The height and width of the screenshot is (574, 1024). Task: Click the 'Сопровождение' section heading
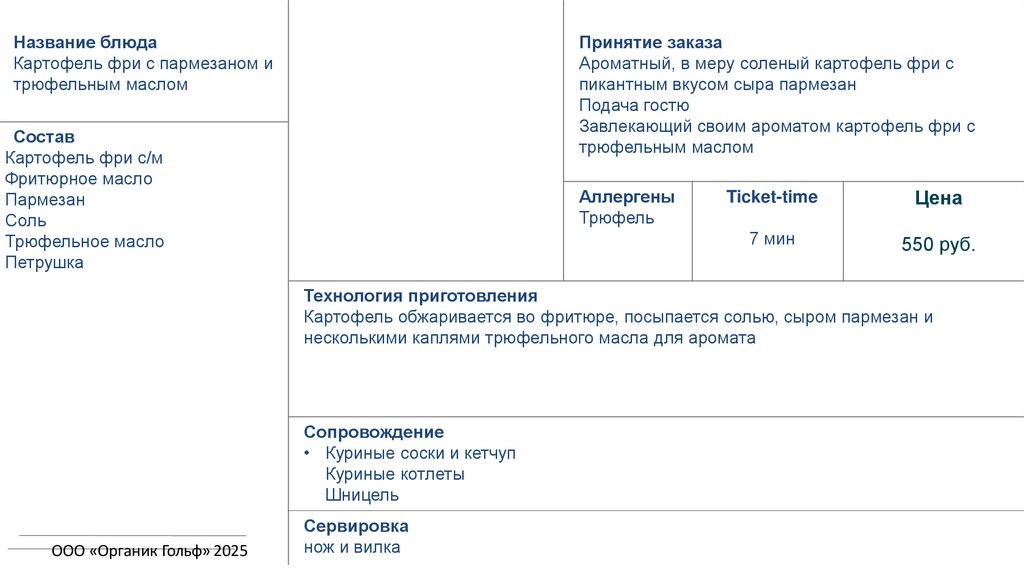(x=374, y=432)
